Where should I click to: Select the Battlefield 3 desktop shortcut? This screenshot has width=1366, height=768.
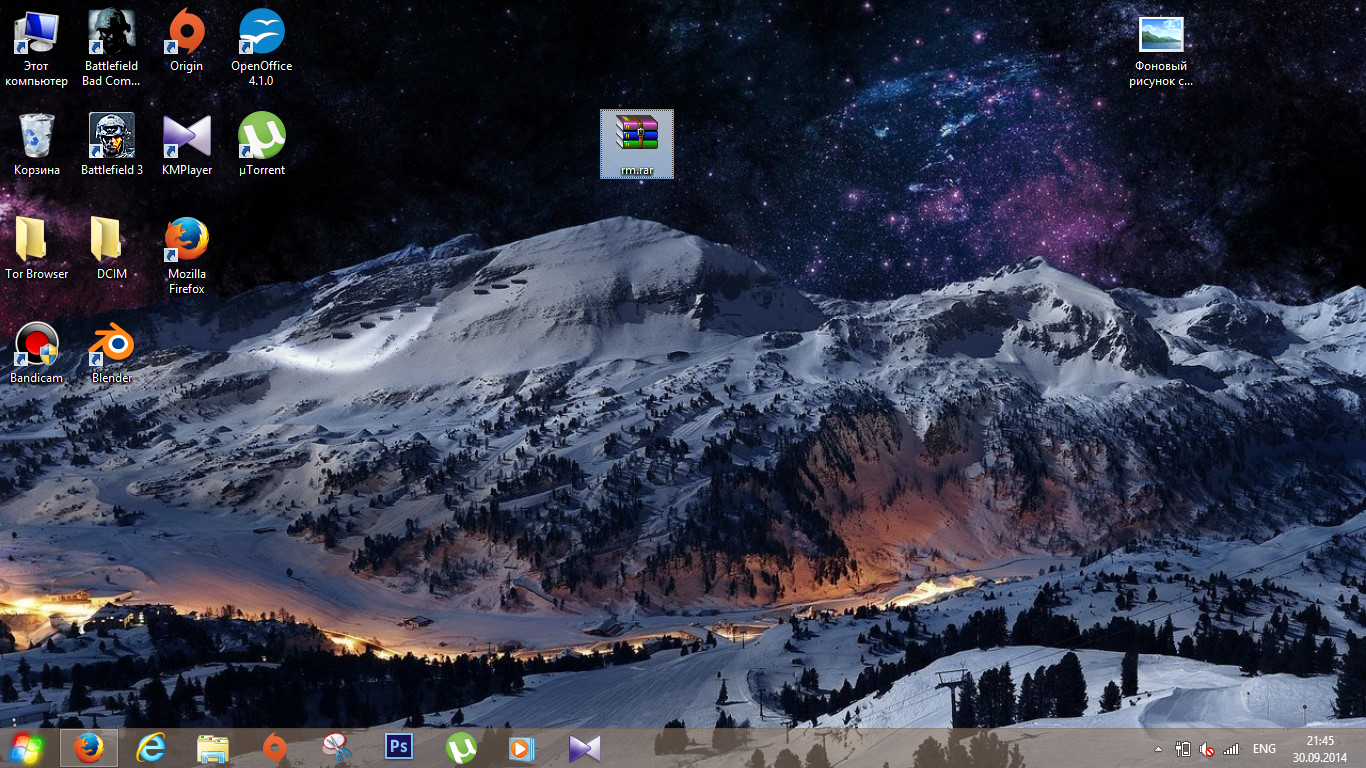click(111, 145)
